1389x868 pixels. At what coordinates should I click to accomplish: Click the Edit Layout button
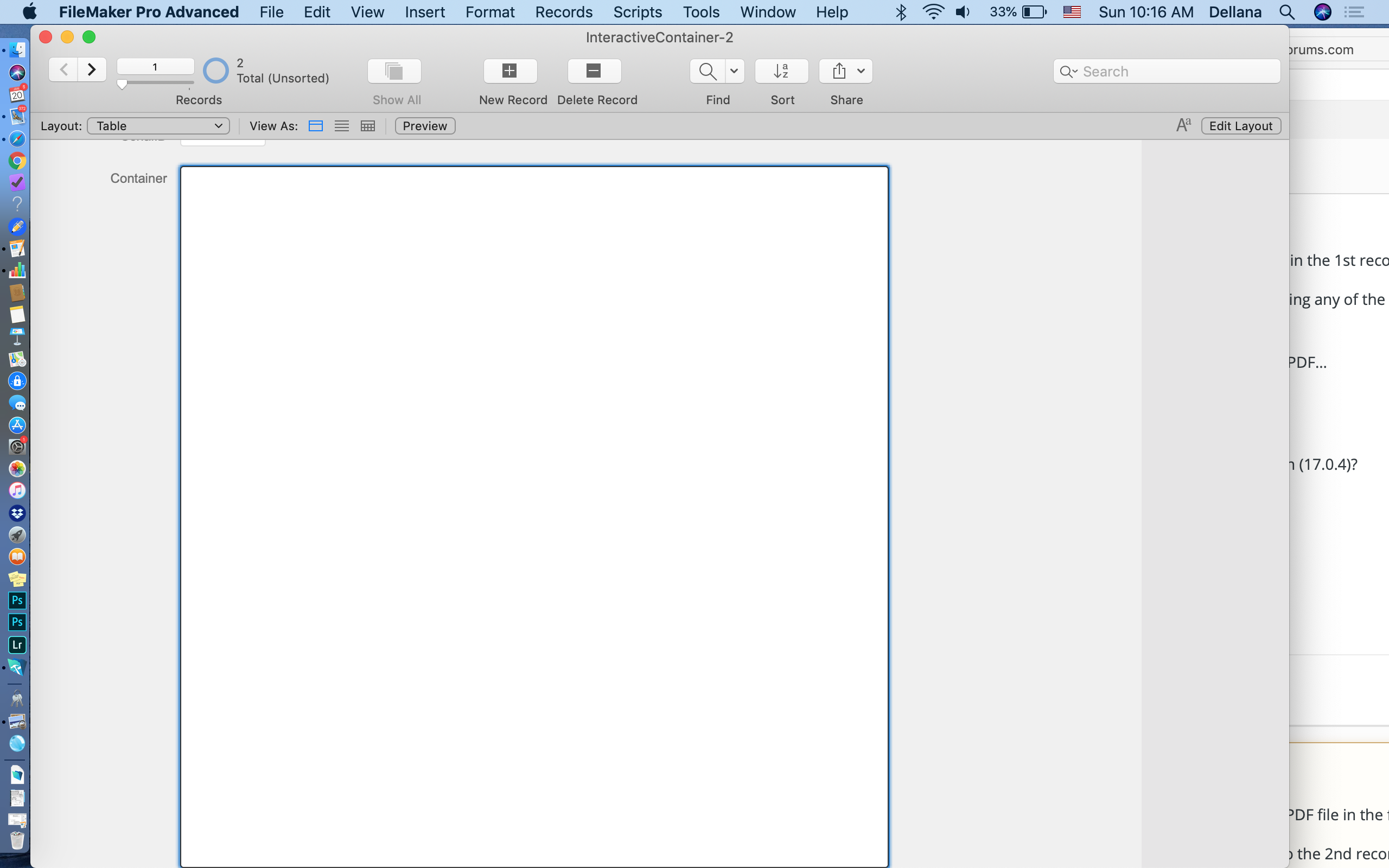tap(1241, 126)
